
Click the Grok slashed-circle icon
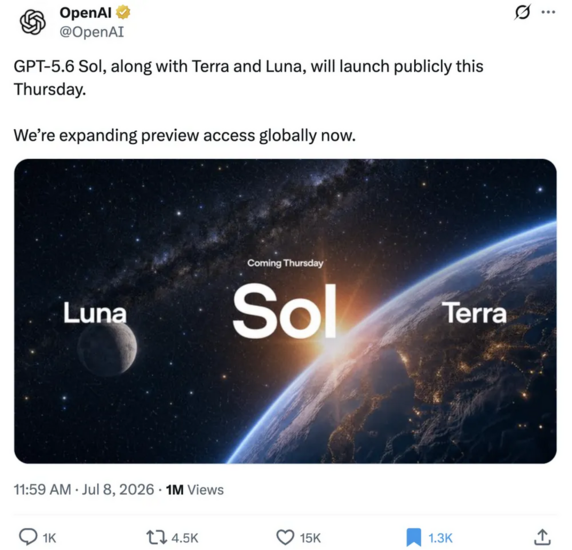pos(522,12)
